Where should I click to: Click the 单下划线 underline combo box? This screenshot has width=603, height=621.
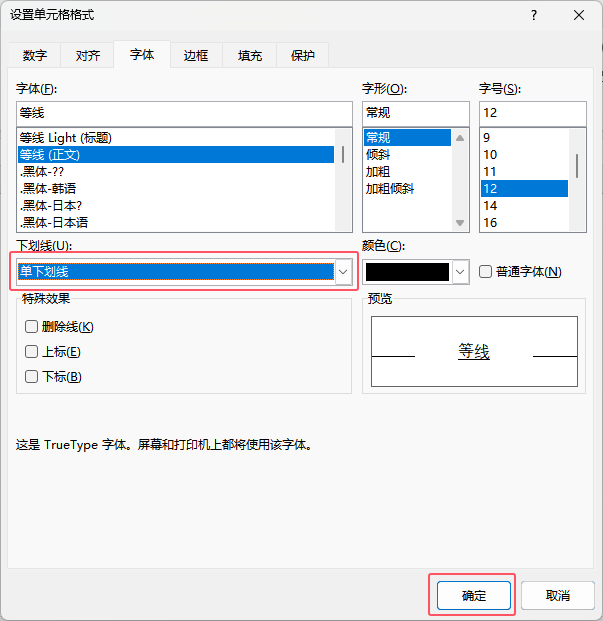[184, 272]
